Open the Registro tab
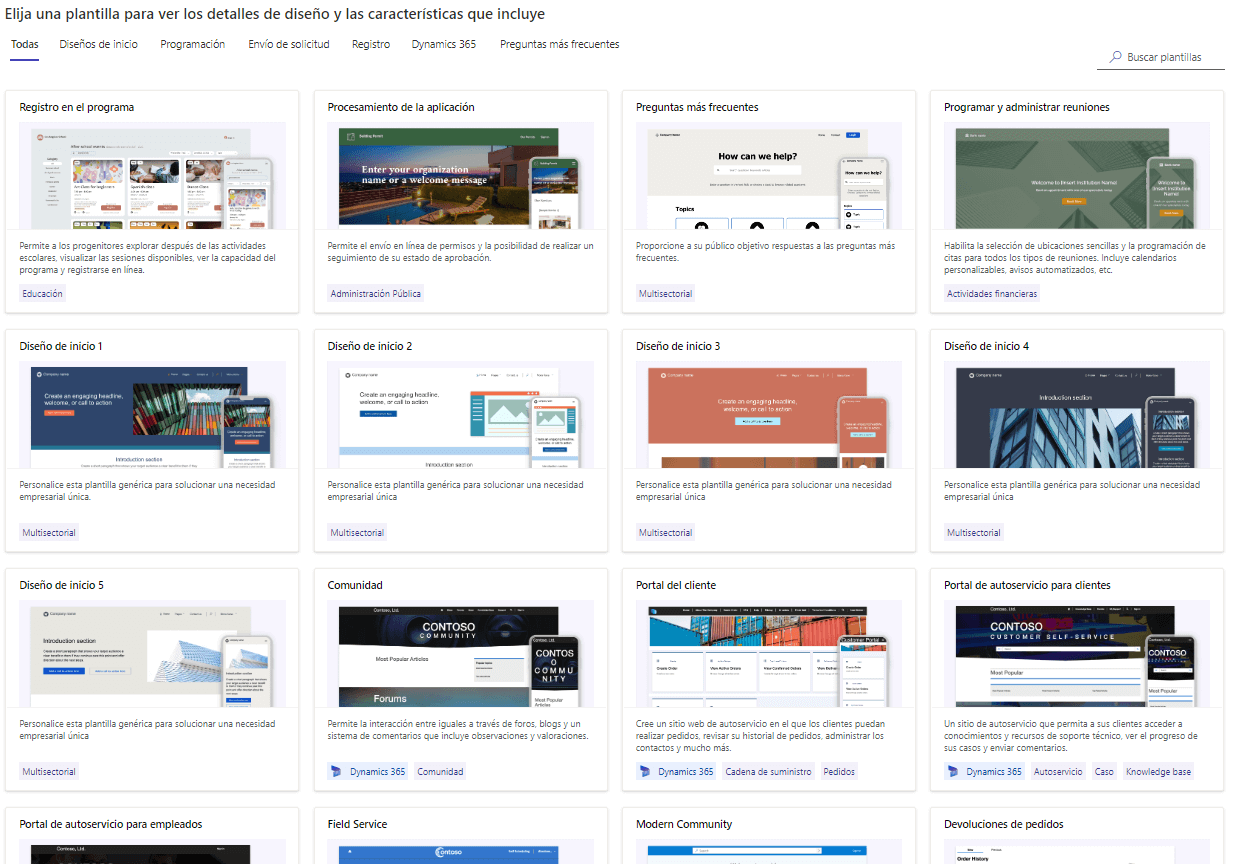The height and width of the screenshot is (864, 1234). click(x=371, y=44)
